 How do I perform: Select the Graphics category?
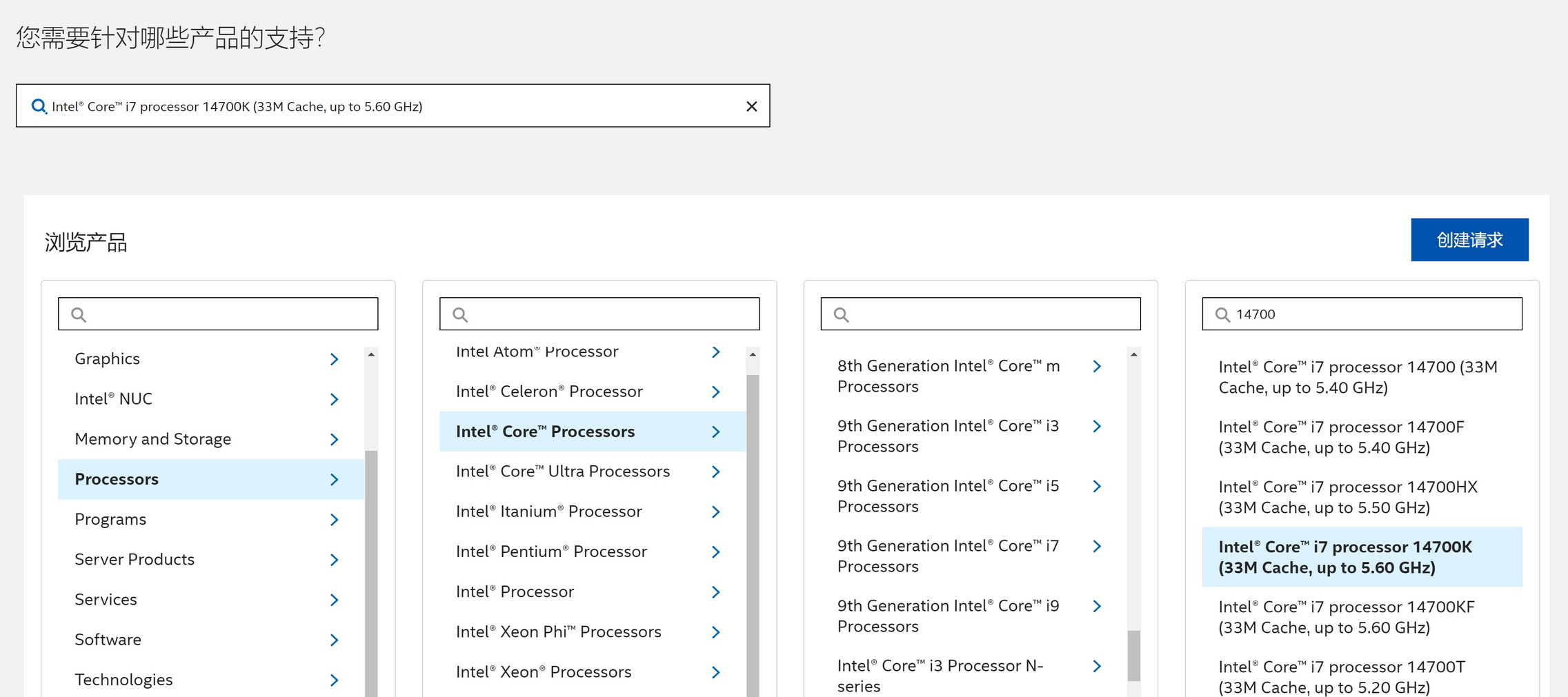tap(210, 359)
